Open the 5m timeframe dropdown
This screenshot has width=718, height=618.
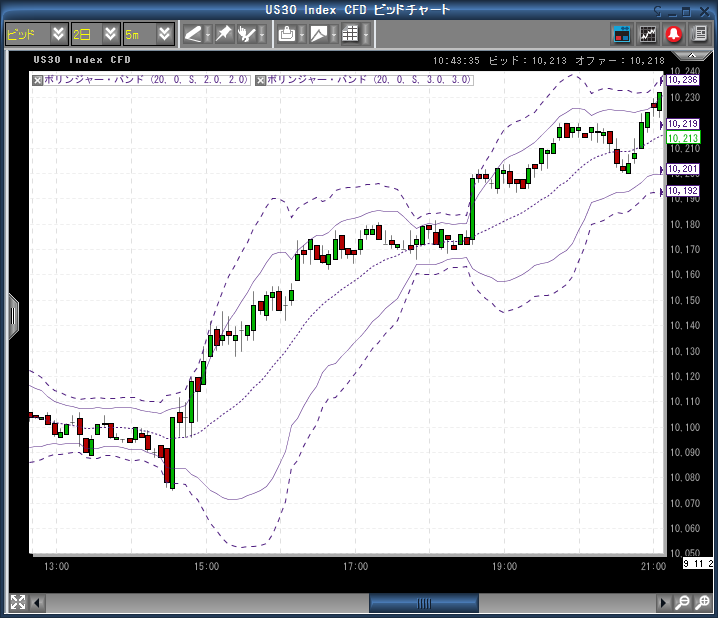point(164,34)
